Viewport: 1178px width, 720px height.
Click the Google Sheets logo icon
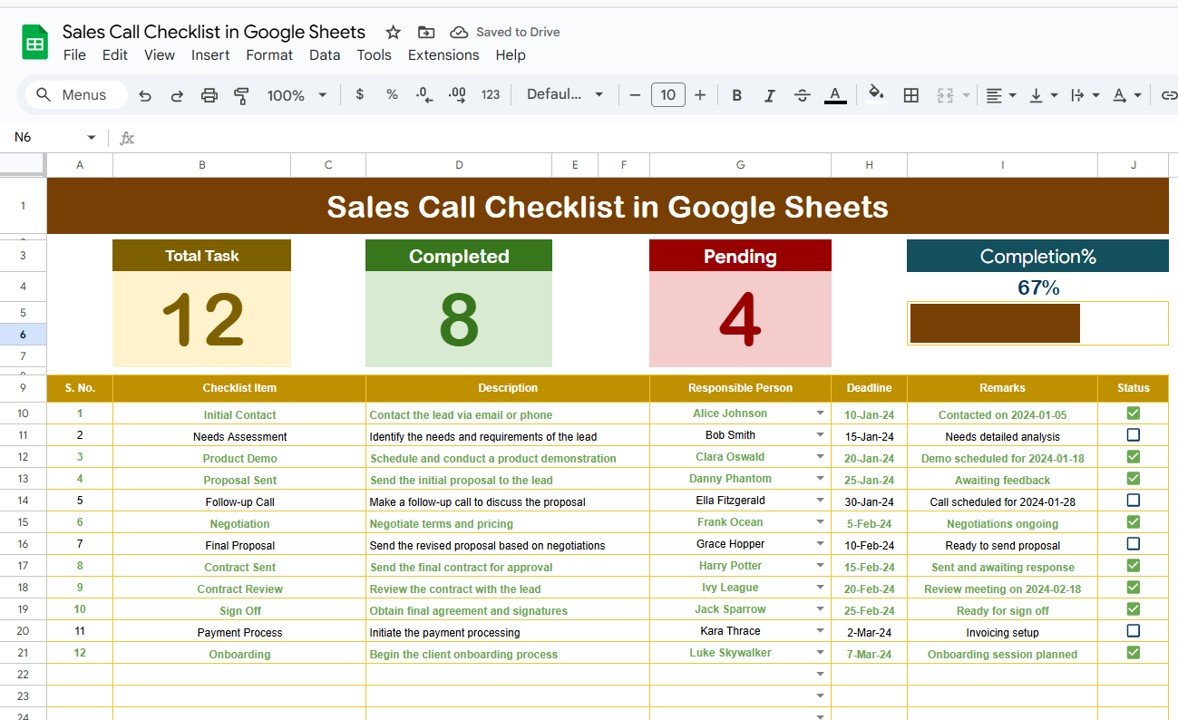tap(35, 42)
